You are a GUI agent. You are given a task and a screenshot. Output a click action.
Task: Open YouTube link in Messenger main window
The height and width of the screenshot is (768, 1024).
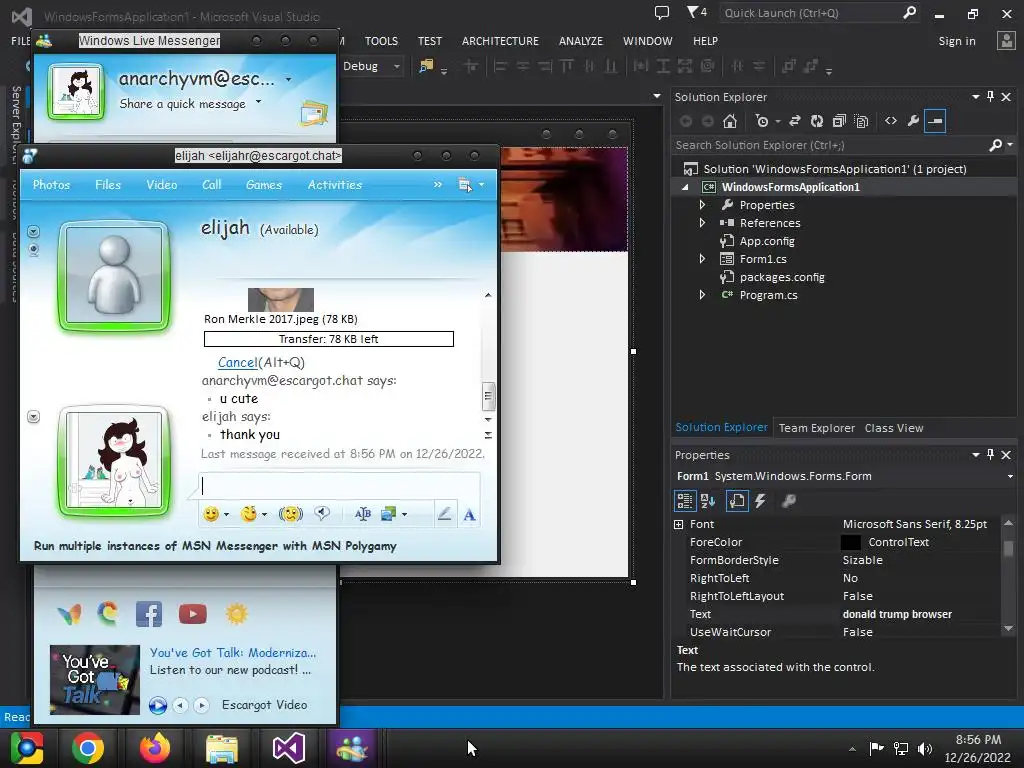tap(193, 614)
